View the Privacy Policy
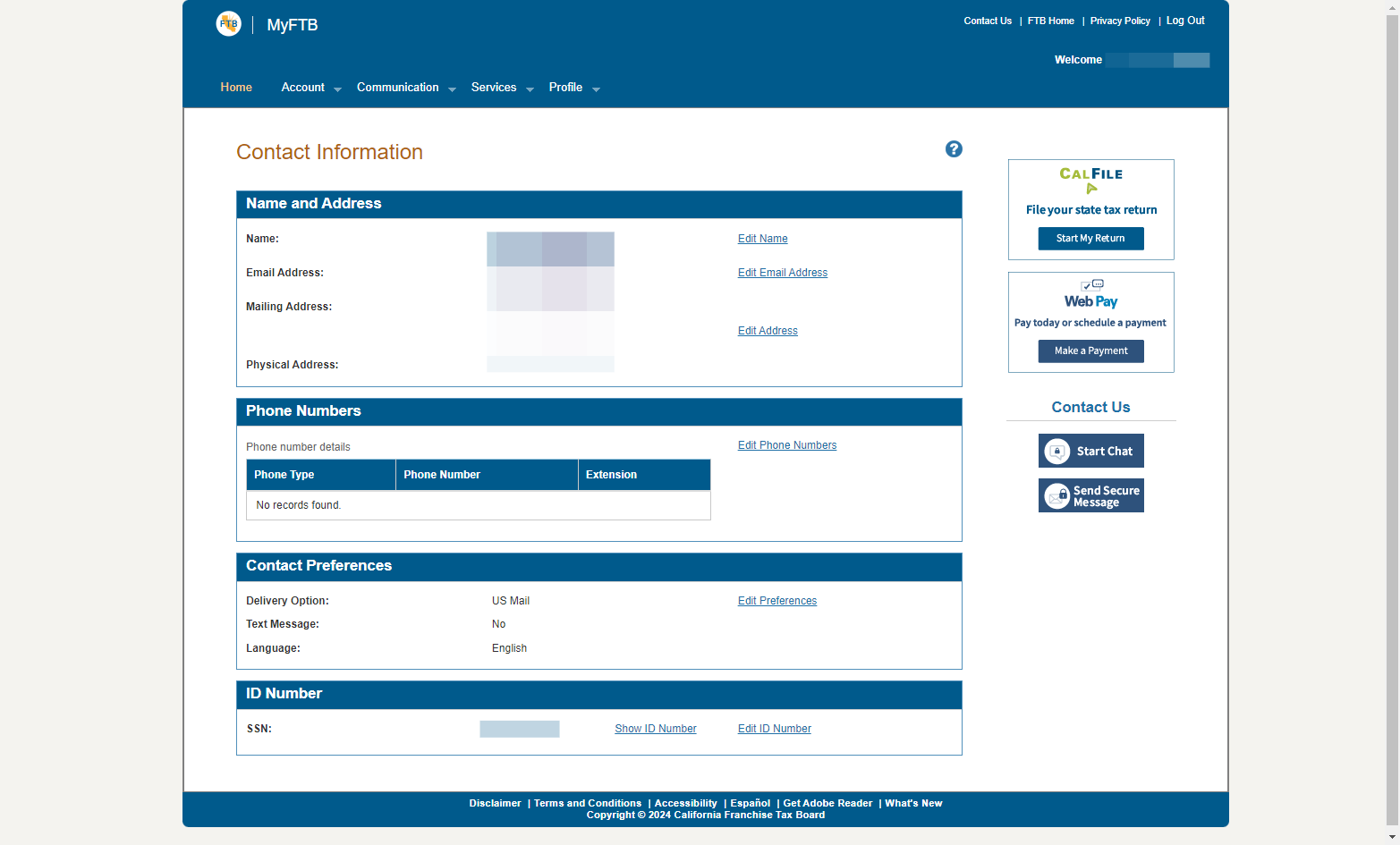The width and height of the screenshot is (1400, 845). tap(1120, 21)
